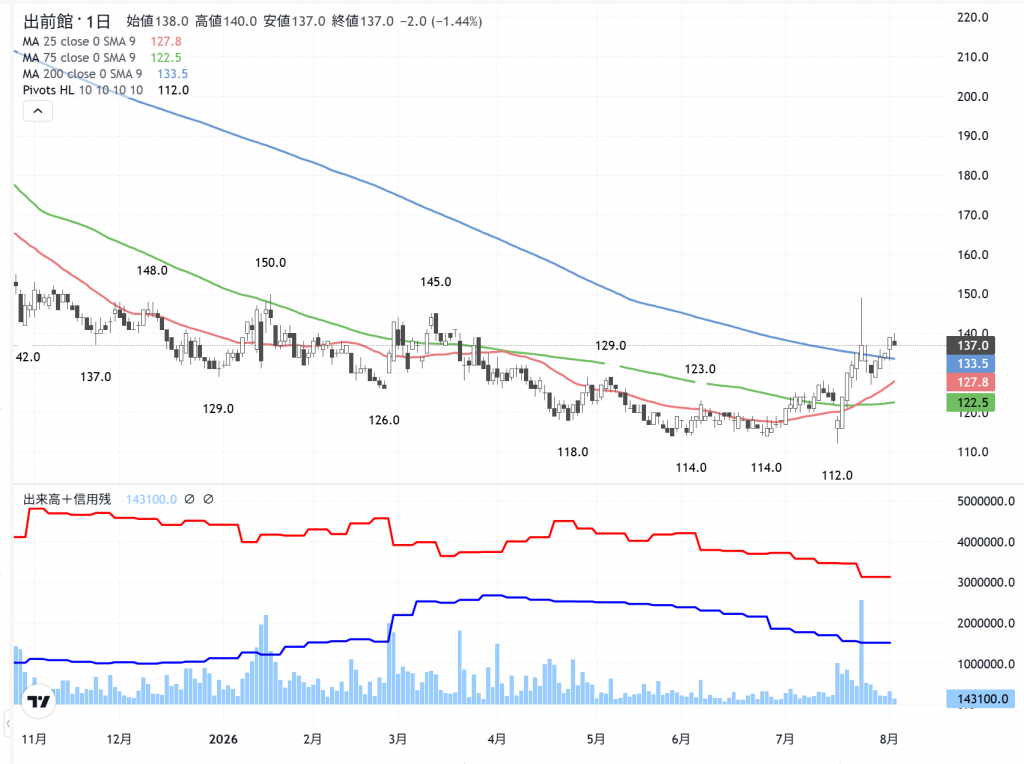The image size is (1024, 764).
Task: Click the blue 133.5 price label on the axis
Action: click(970, 364)
